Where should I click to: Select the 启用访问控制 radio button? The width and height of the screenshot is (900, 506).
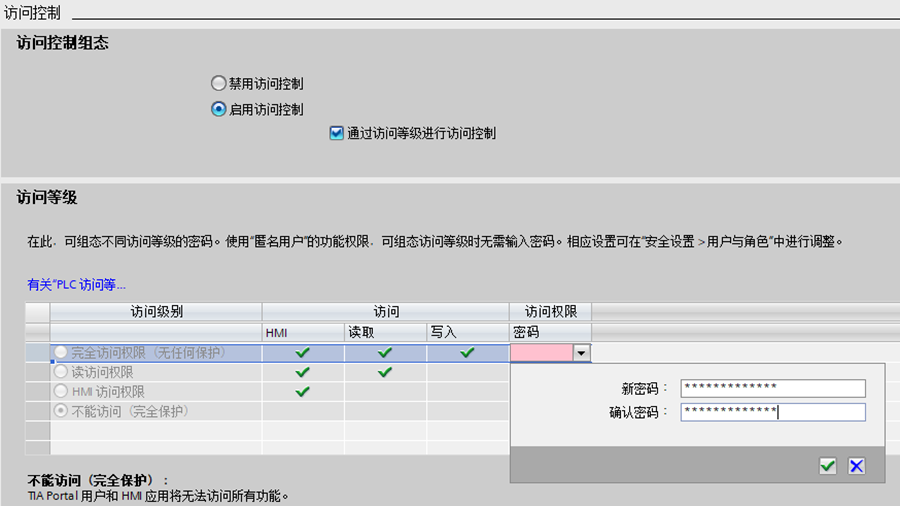[x=219, y=110]
